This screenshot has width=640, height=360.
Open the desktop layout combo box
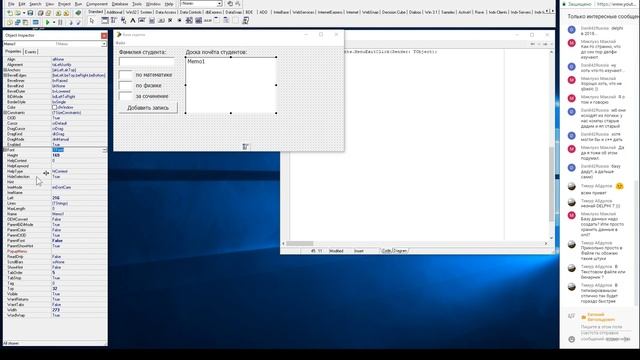201,4
